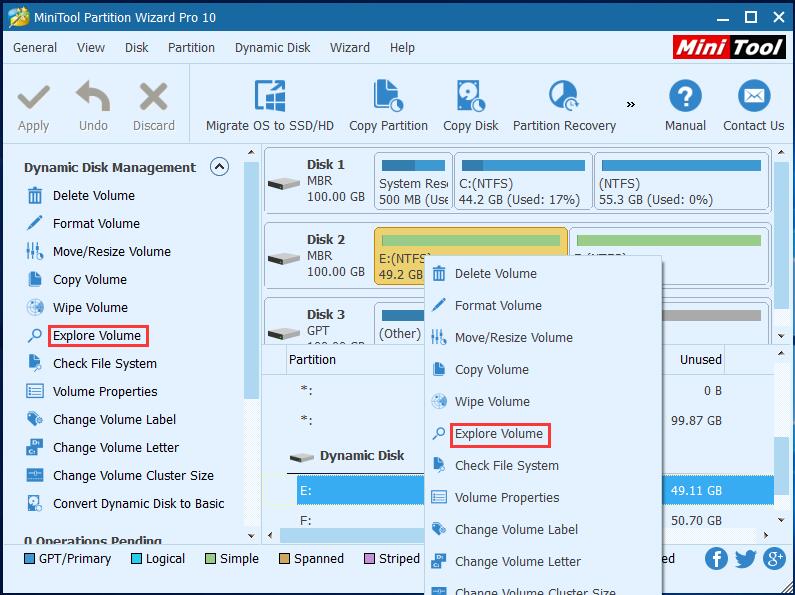Click the Unused column header
The height and width of the screenshot is (595, 795).
694,360
